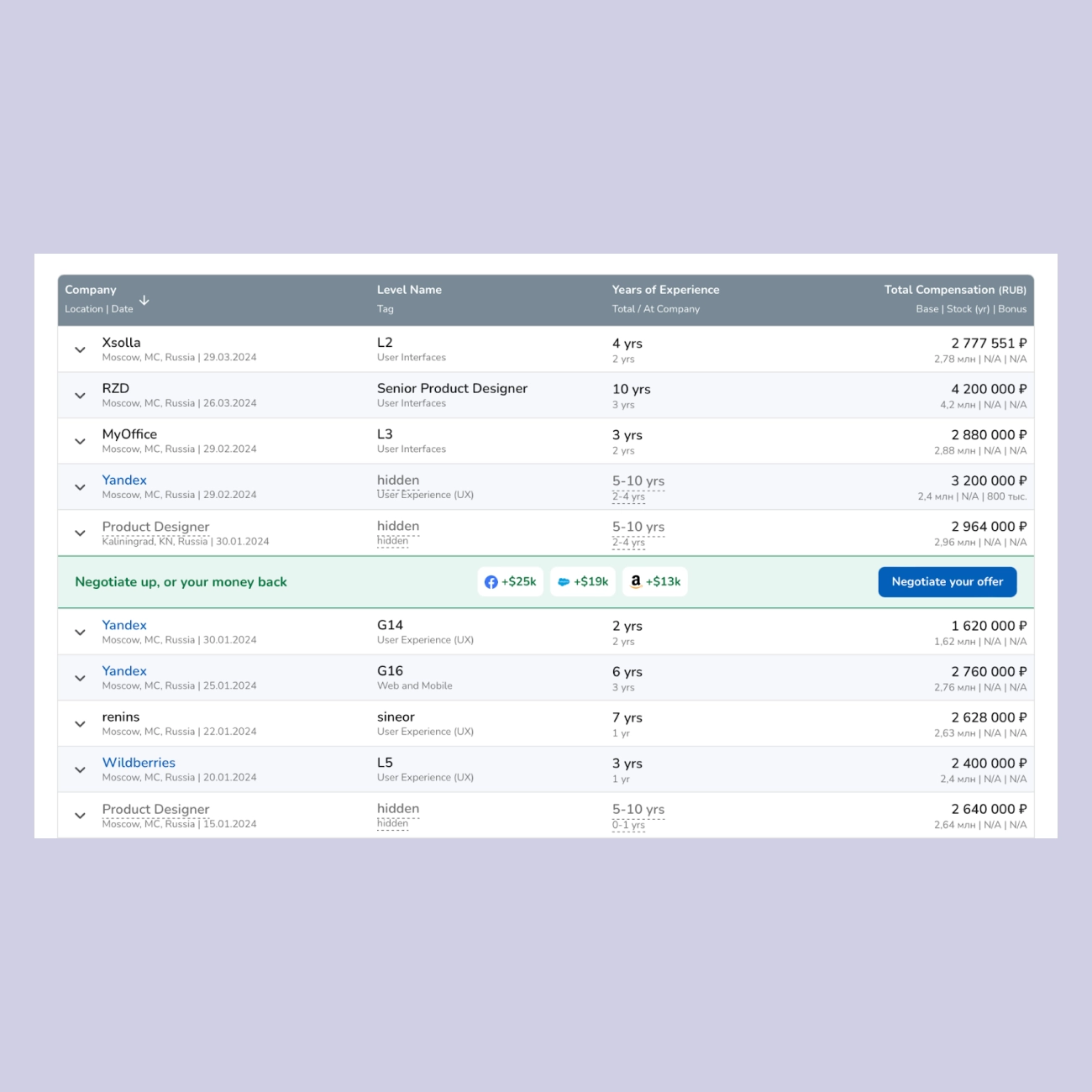Click the 10 yrs experience value
The height and width of the screenshot is (1092, 1092).
pos(632,389)
